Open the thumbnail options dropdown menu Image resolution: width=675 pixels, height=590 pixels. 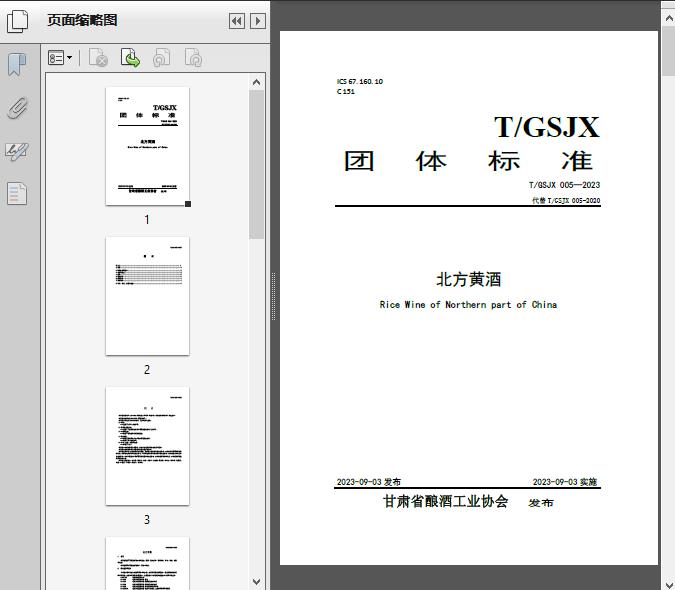click(60, 58)
